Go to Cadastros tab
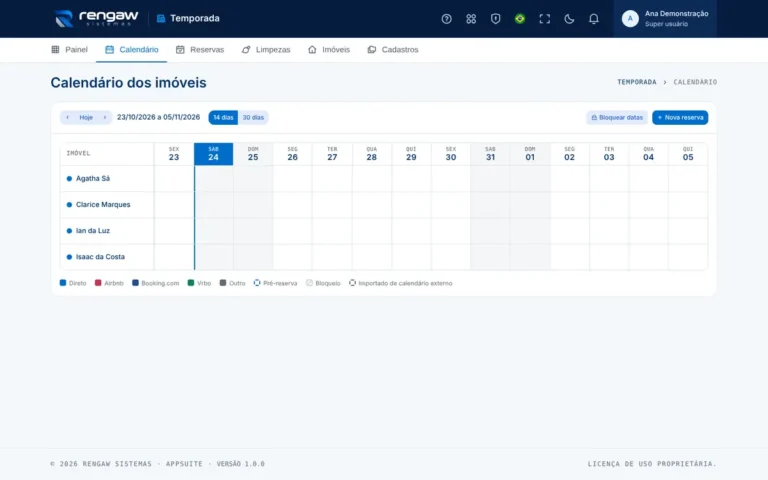The width and height of the screenshot is (768, 480). coord(393,49)
